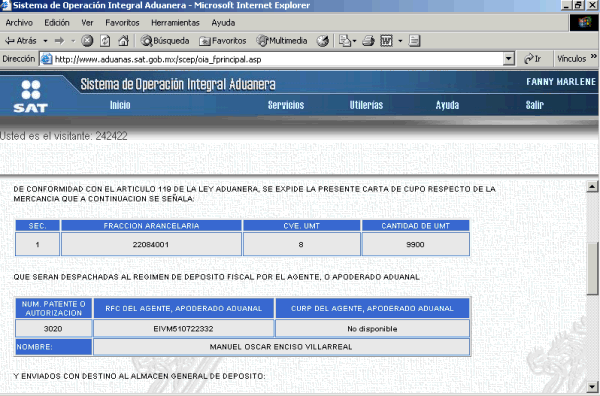Select the CVE. UMT value 8
Viewport: 600px width, 396px height.
[x=301, y=244]
